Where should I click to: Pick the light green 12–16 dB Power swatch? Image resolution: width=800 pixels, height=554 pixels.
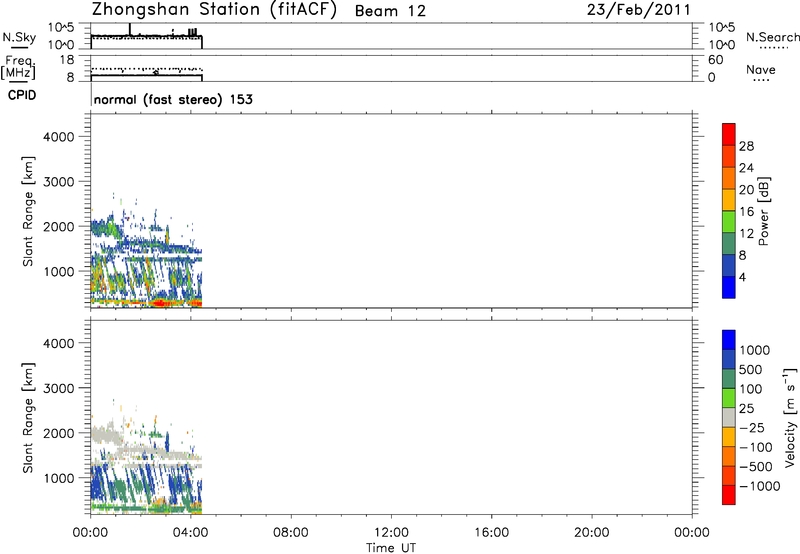729,222
